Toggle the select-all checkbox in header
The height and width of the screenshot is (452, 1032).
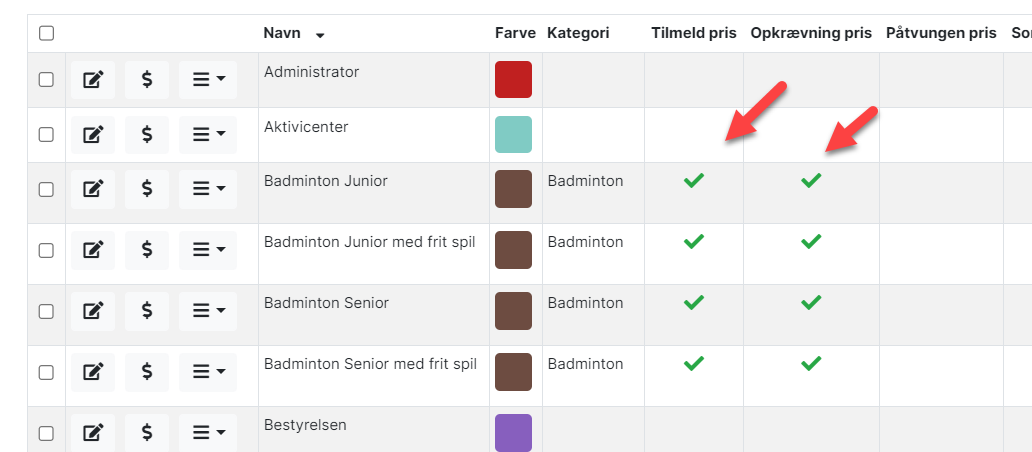click(x=46, y=33)
